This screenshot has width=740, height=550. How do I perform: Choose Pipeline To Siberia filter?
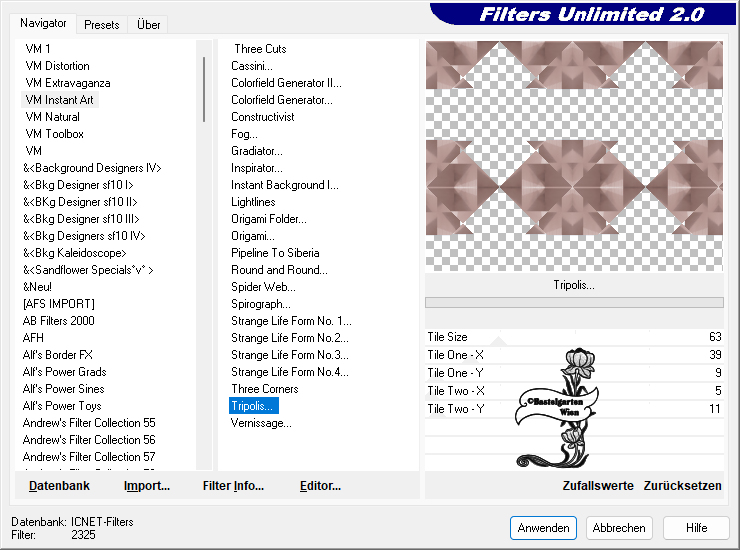275,253
